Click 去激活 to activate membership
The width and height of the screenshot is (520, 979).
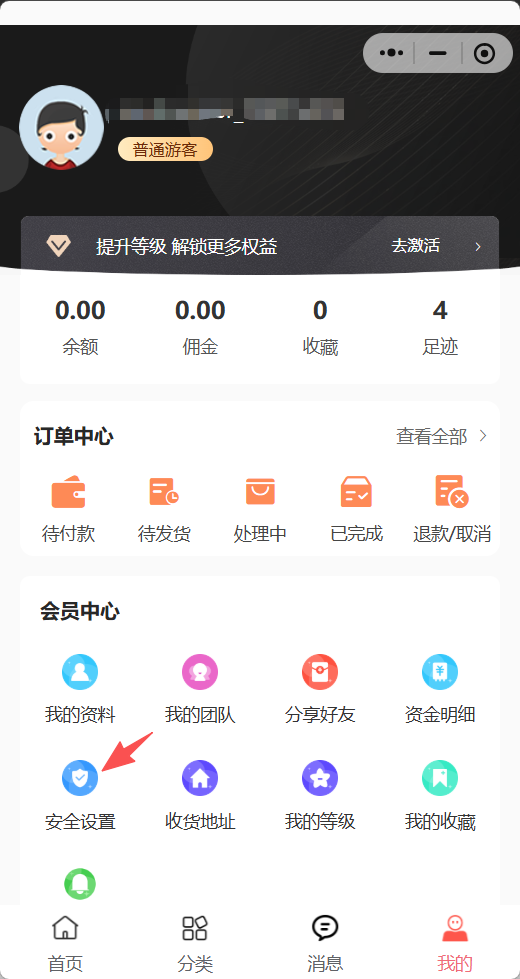416,245
